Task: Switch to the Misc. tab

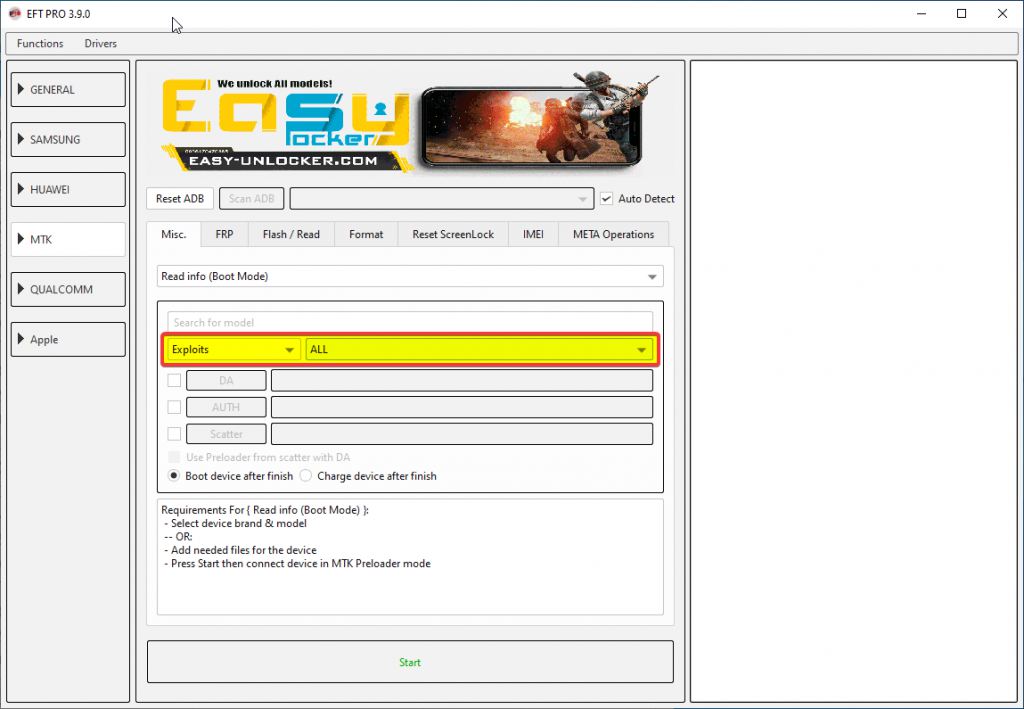Action: (174, 234)
